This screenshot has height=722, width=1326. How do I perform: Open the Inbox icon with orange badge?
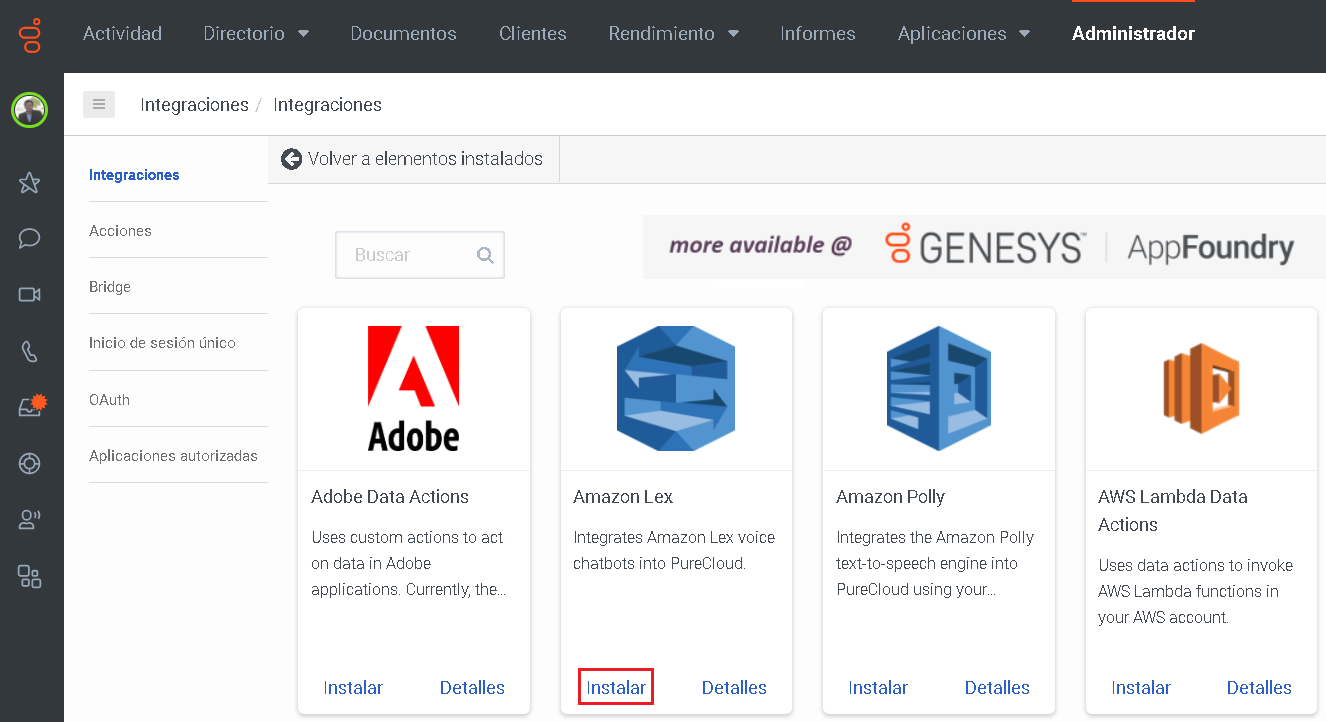click(x=31, y=406)
